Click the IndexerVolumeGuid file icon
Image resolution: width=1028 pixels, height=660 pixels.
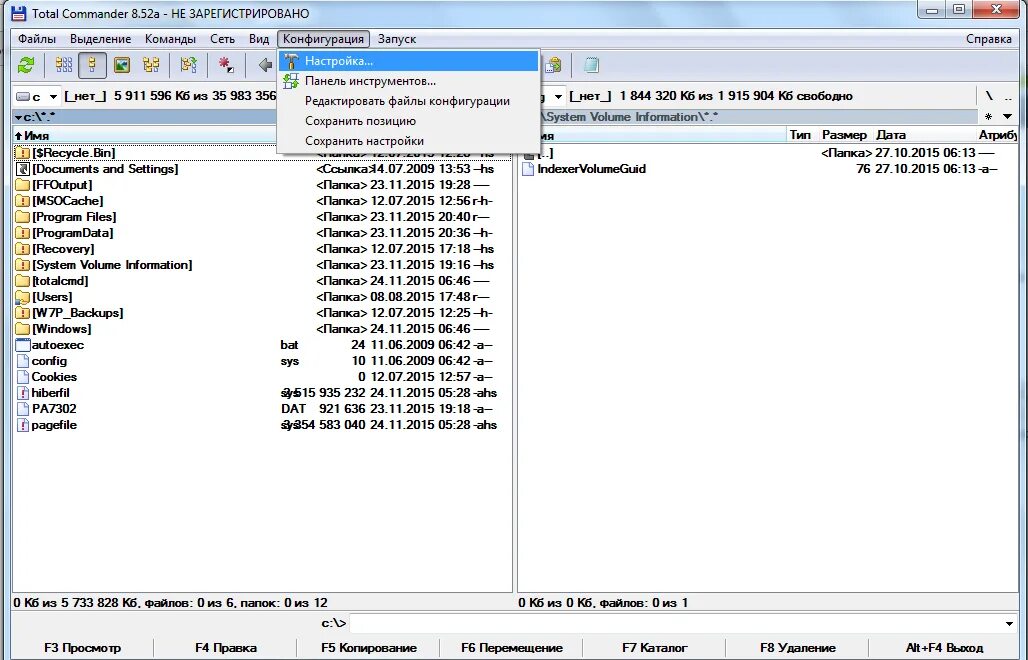[x=528, y=169]
